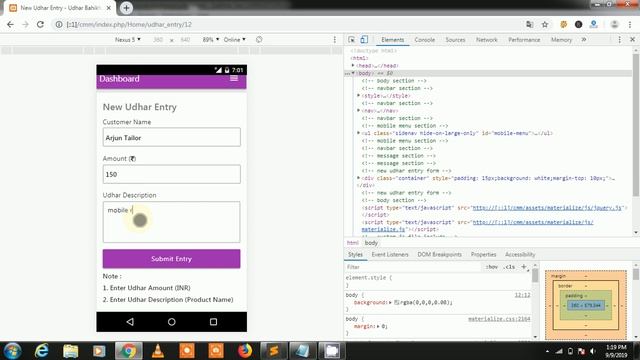Screen dimensions: 640x360
Task: Toggle :hov element state button
Action: (x=491, y=267)
